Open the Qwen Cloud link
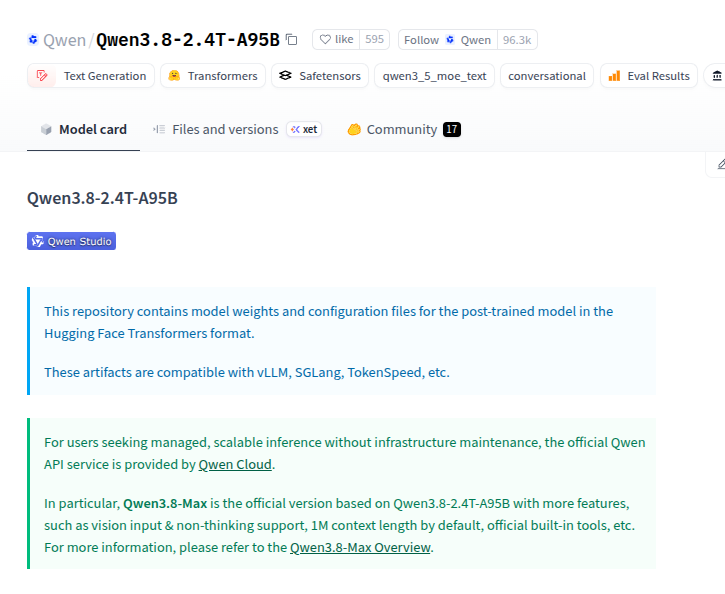 235,464
